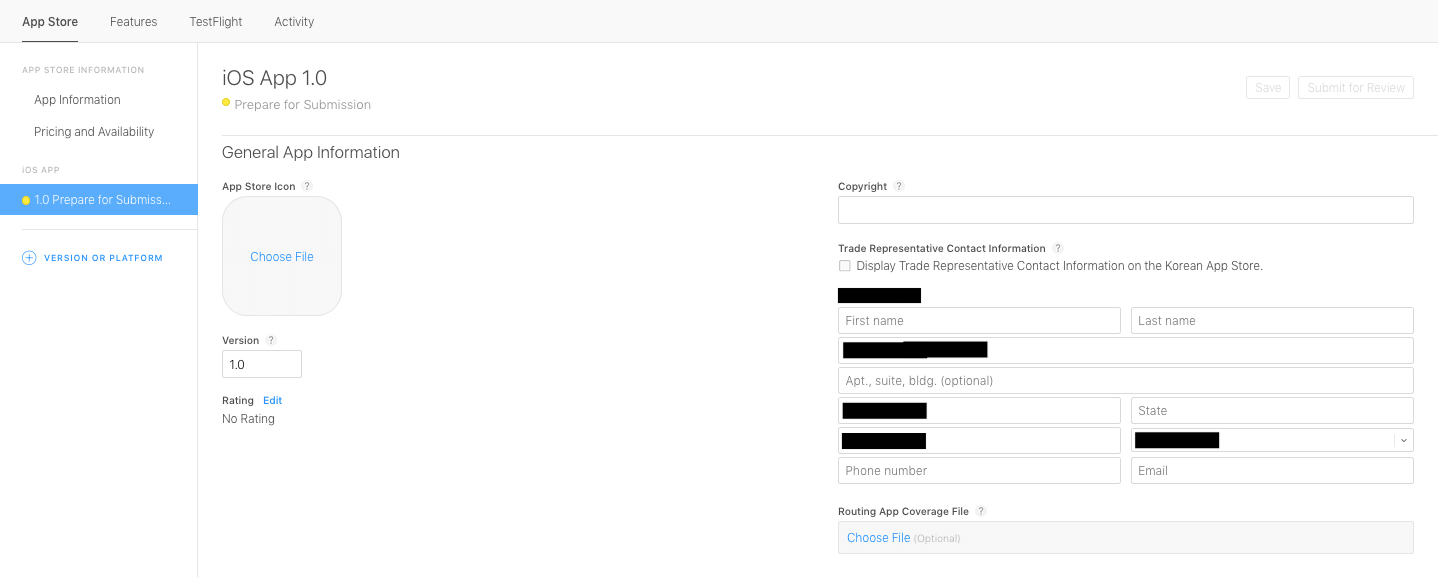Open the App Store Icon help tooltip
Screen dimensions: 1438x577
307,186
